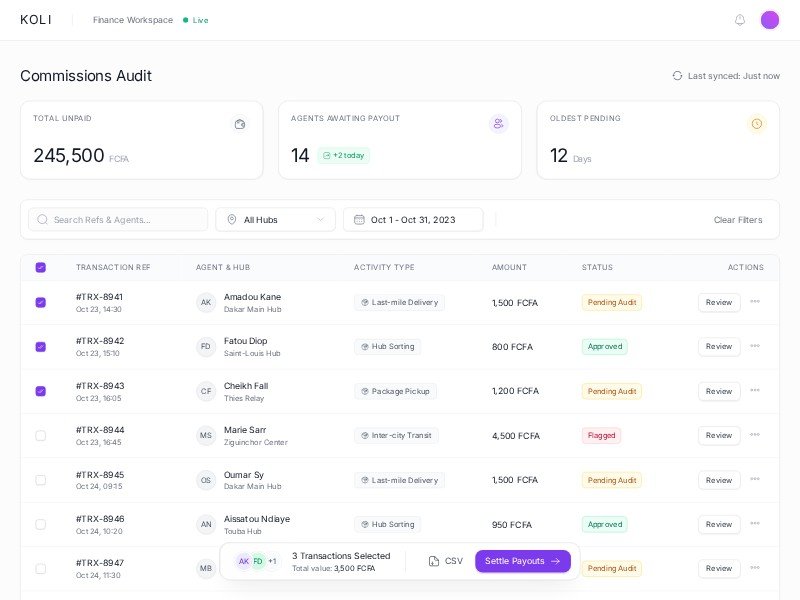The height and width of the screenshot is (600, 800).
Task: Open more options for #TRX-8944
Action: tap(755, 435)
